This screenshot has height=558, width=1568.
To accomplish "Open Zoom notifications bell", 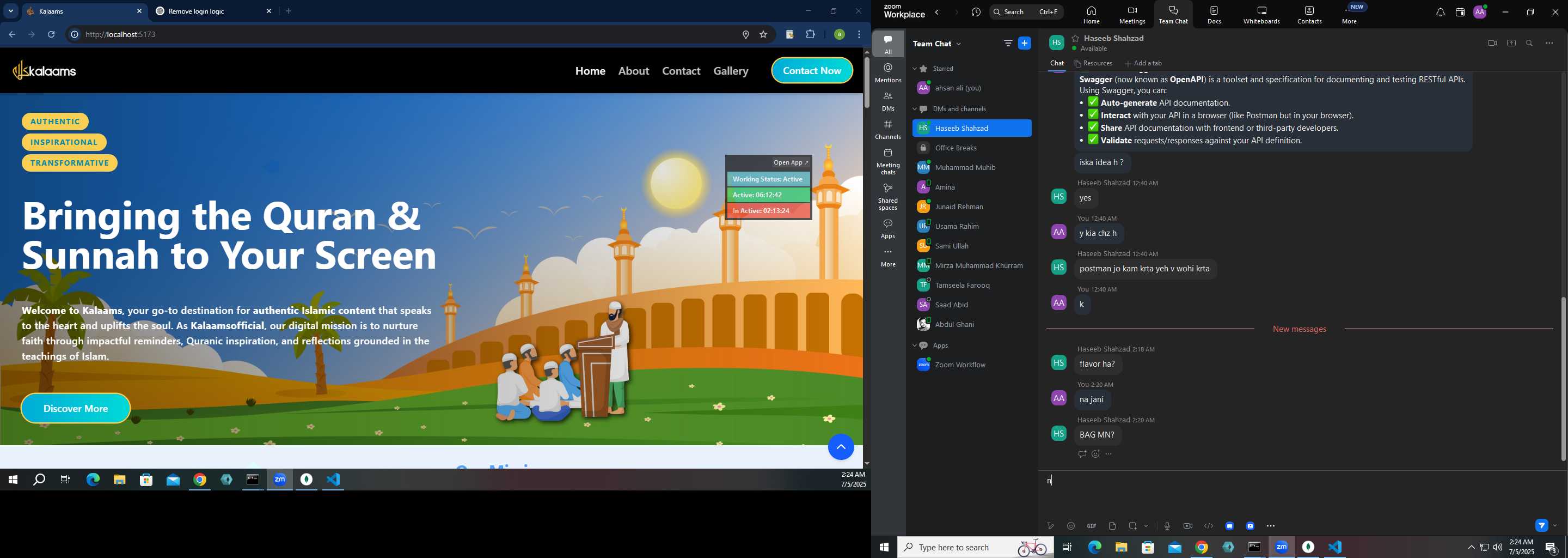I will pos(1440,12).
